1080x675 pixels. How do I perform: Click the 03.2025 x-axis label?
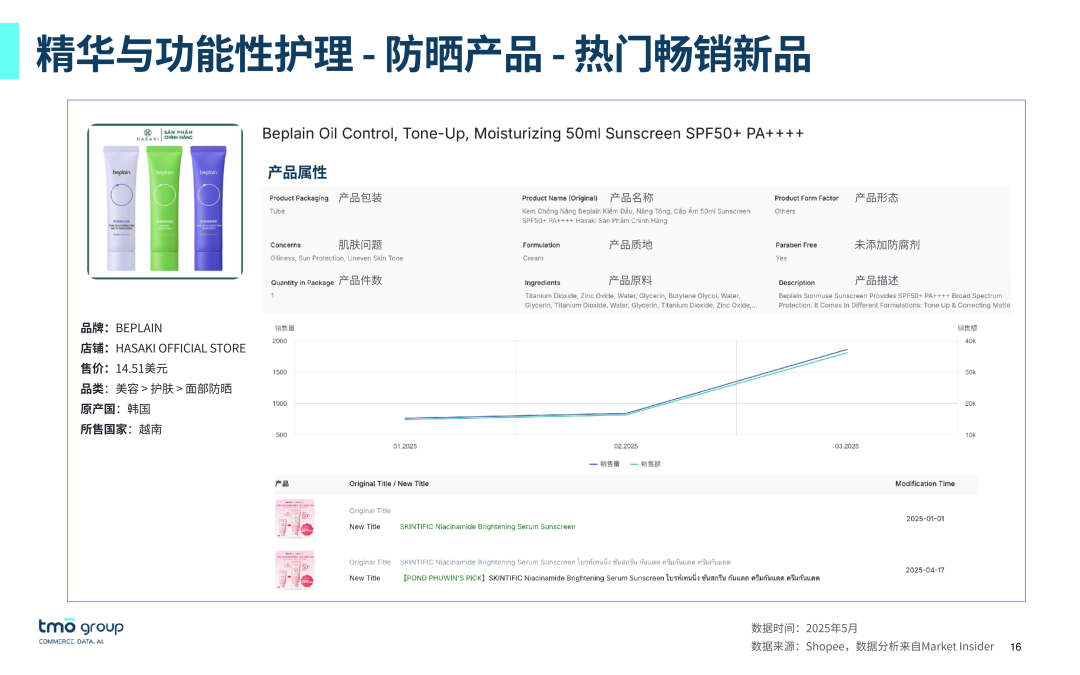[847, 446]
